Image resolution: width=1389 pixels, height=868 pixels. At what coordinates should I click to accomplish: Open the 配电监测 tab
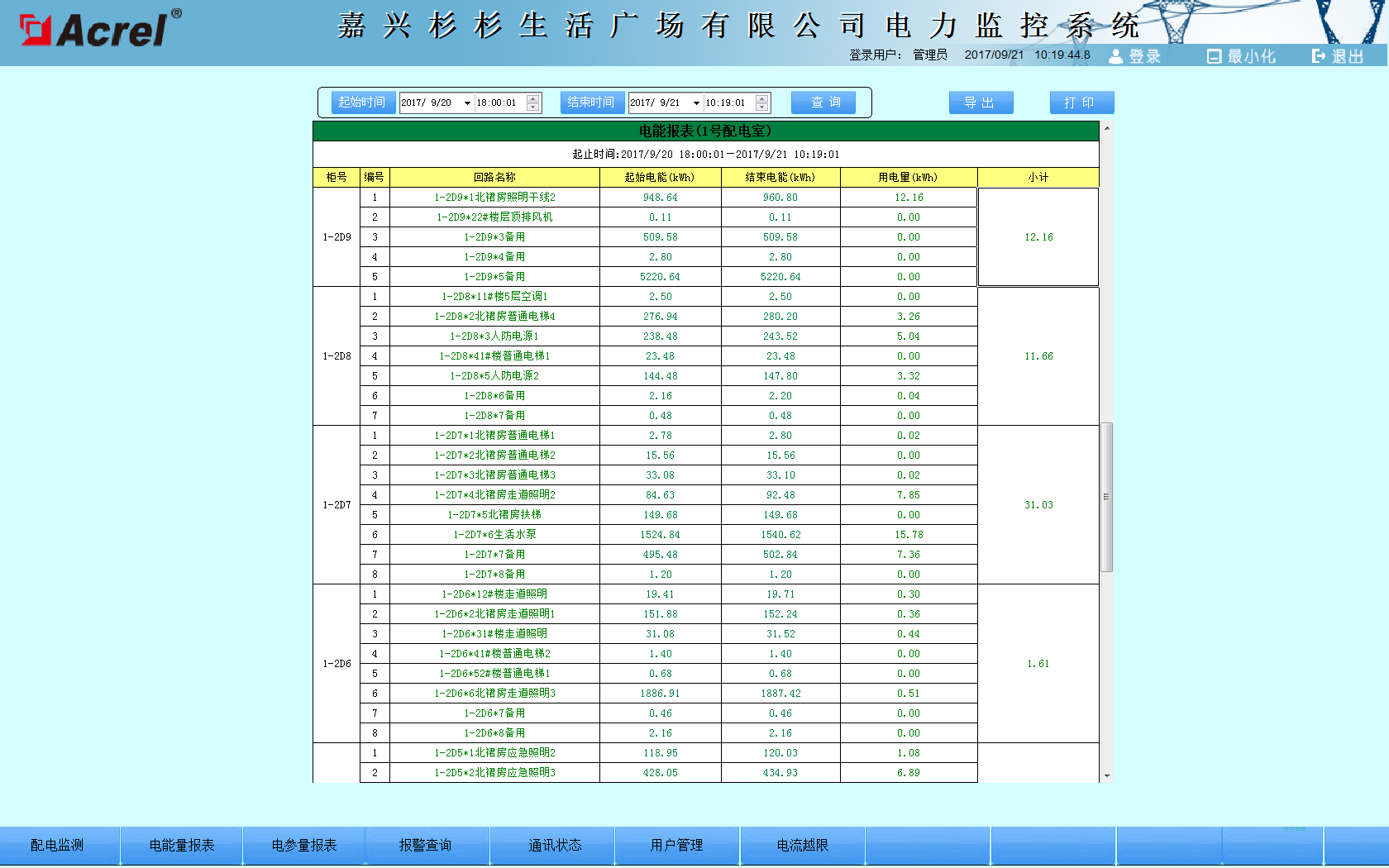point(58,845)
